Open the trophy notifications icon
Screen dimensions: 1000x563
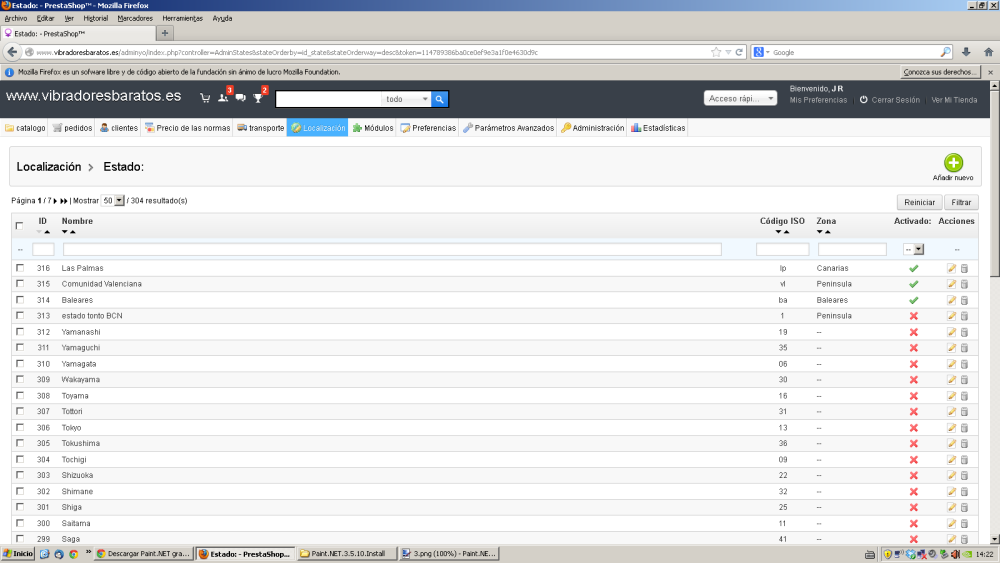coord(258,98)
